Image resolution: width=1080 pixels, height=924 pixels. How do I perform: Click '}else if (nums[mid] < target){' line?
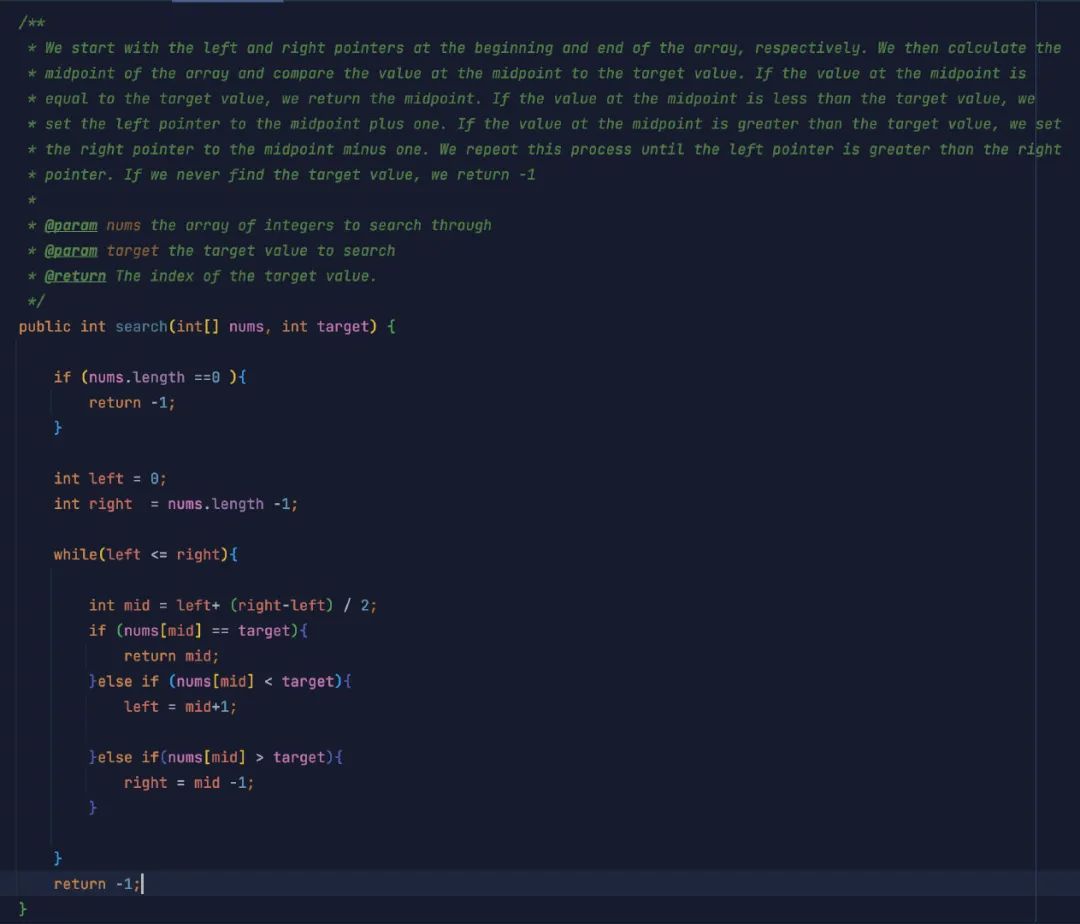point(220,682)
